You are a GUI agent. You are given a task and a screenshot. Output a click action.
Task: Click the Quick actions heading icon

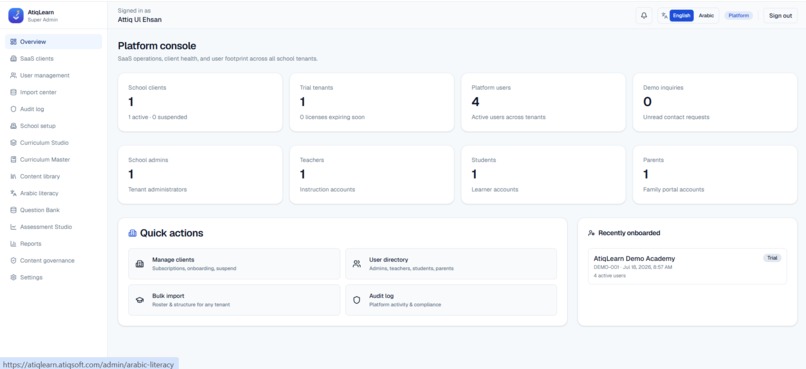[132, 233]
